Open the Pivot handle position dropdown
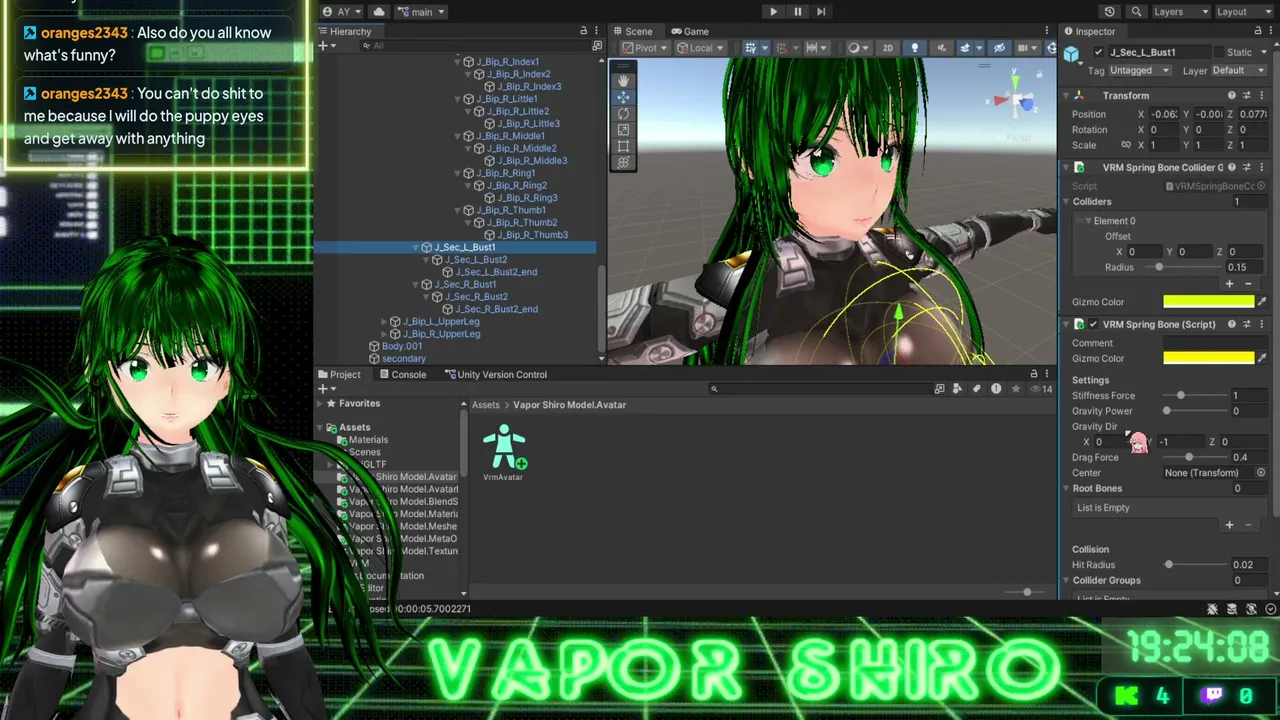This screenshot has height=720, width=1280. tap(643, 48)
